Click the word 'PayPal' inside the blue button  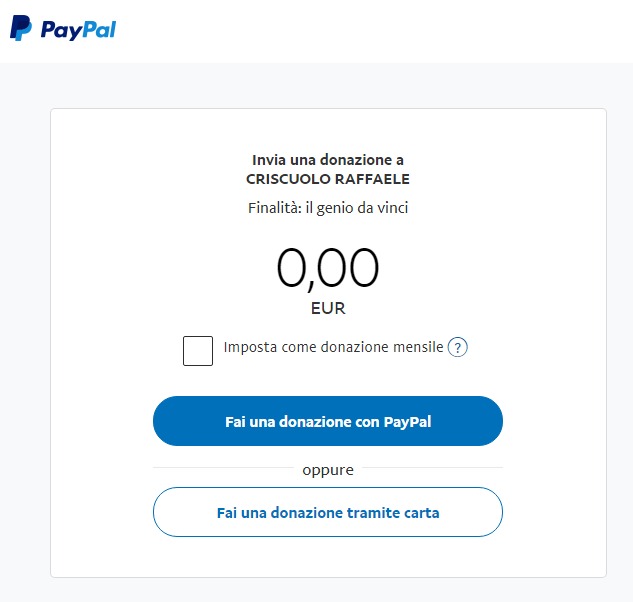(x=408, y=422)
